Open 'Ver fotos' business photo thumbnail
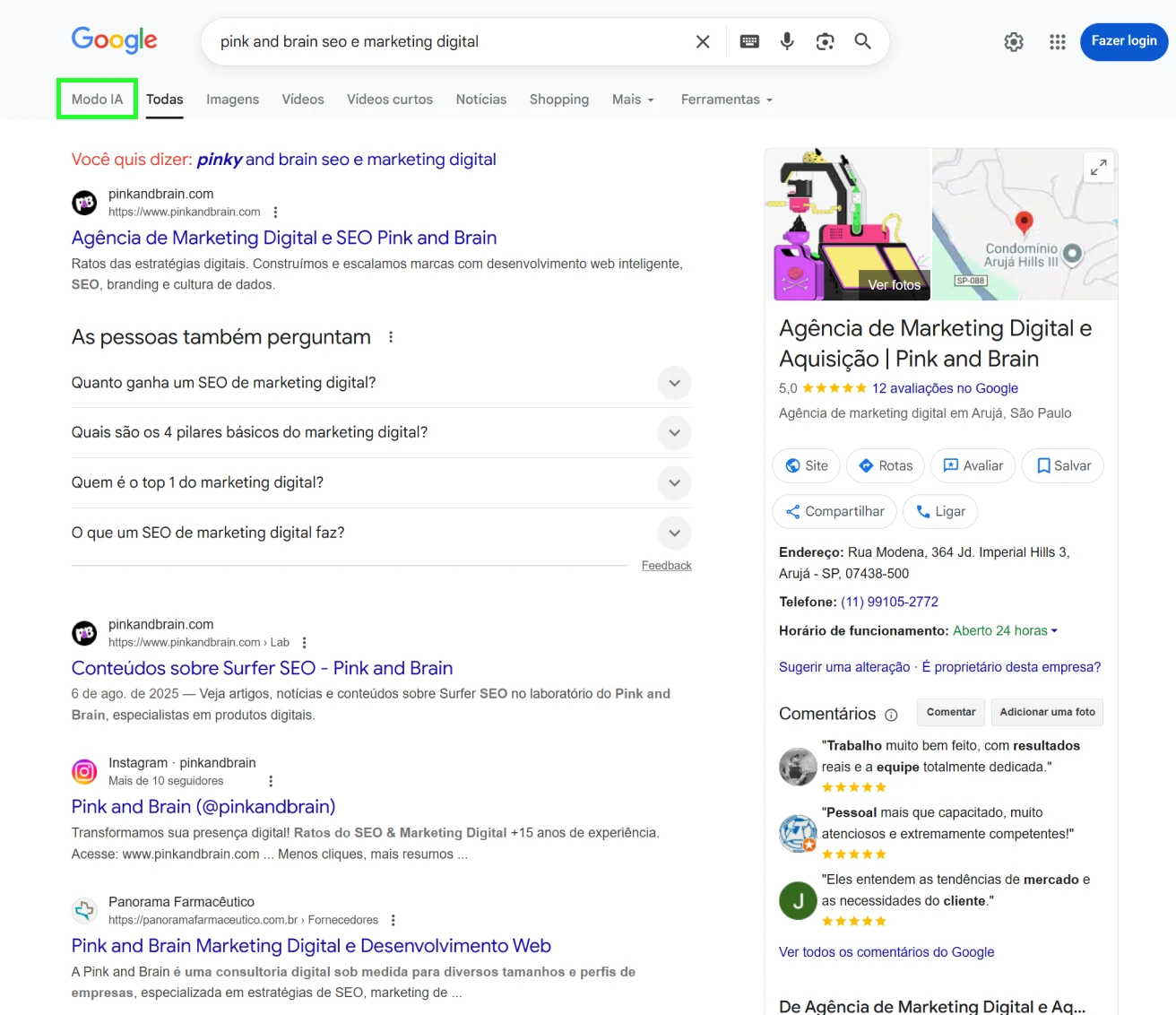The height and width of the screenshot is (1015, 1176). (x=848, y=224)
